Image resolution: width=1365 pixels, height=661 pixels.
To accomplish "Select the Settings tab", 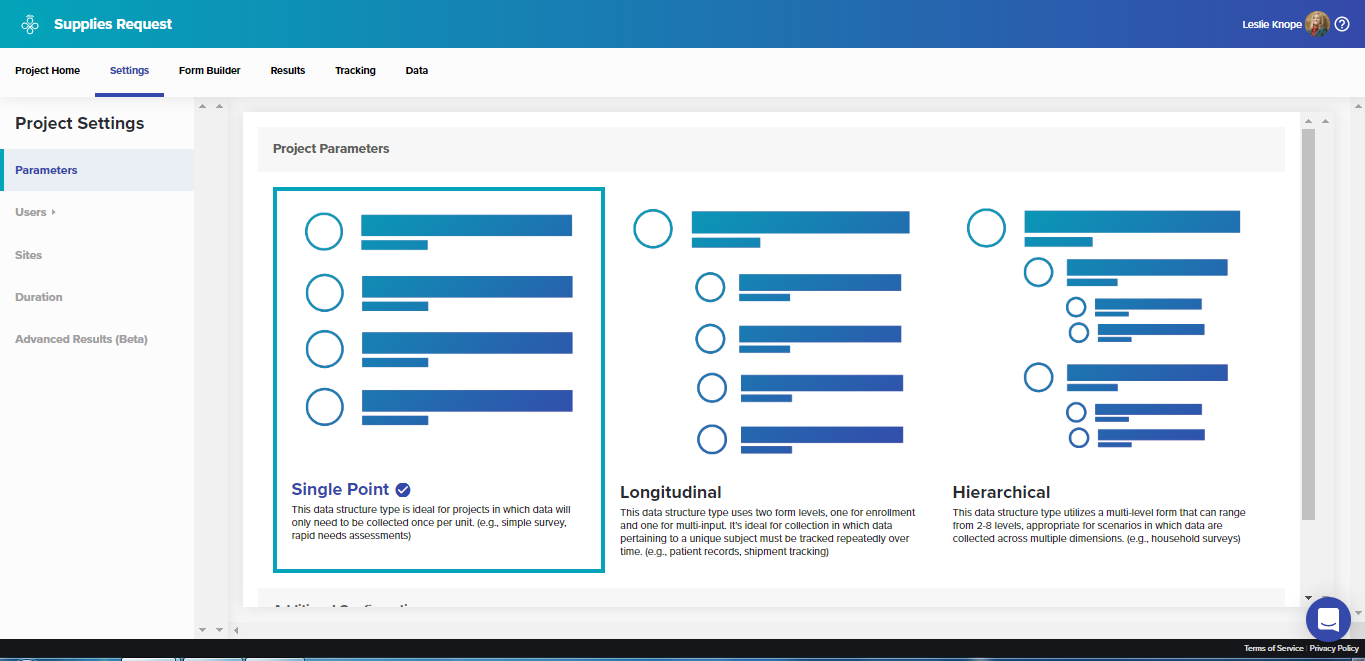I will tap(130, 71).
